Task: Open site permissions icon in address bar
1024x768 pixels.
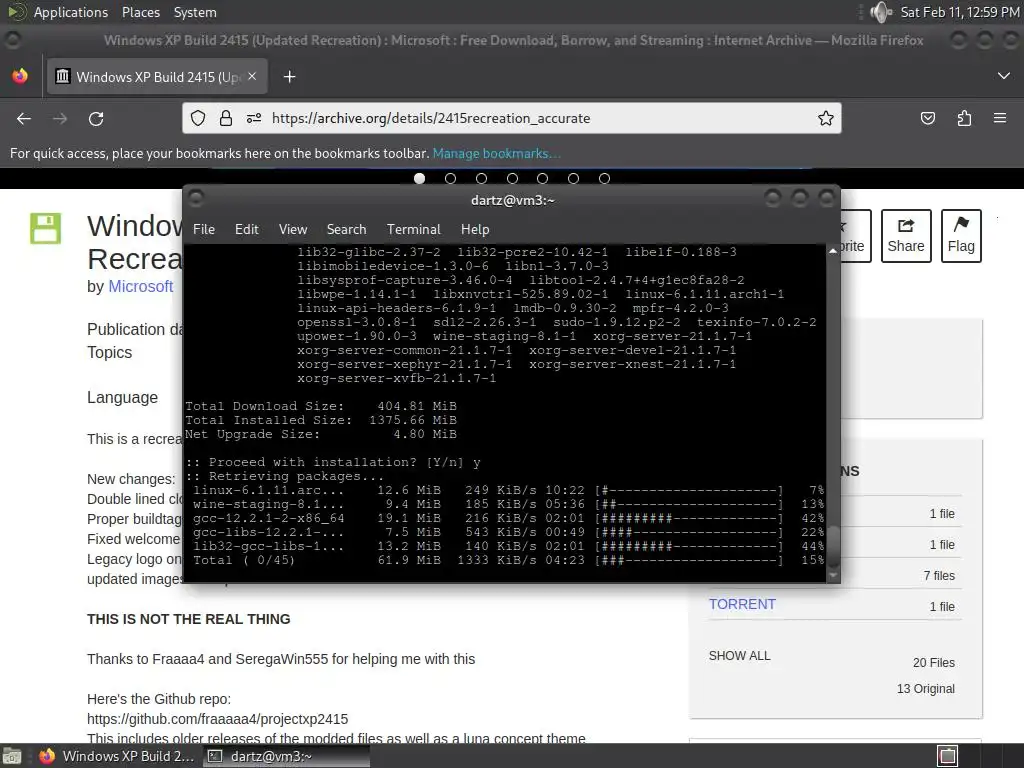Action: pos(254,118)
